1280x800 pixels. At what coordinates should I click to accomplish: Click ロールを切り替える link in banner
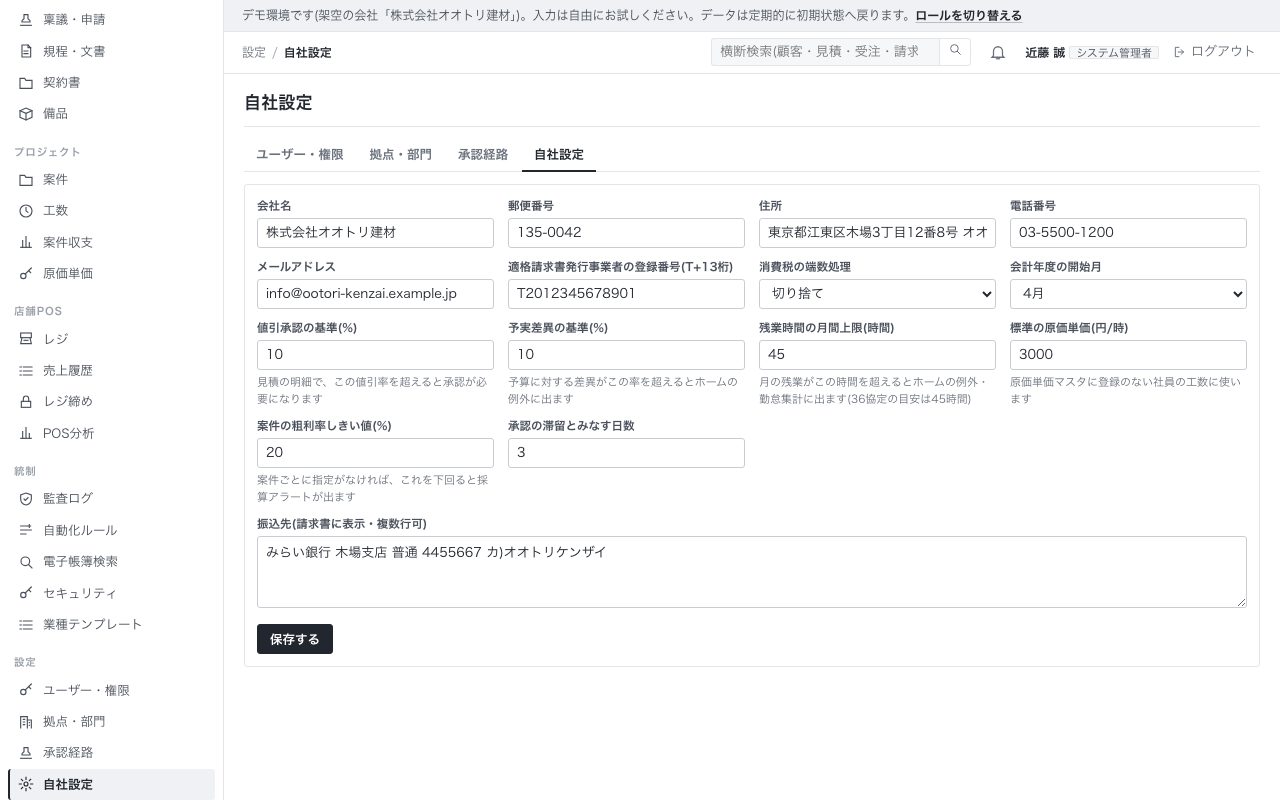pyautogui.click(x=969, y=15)
